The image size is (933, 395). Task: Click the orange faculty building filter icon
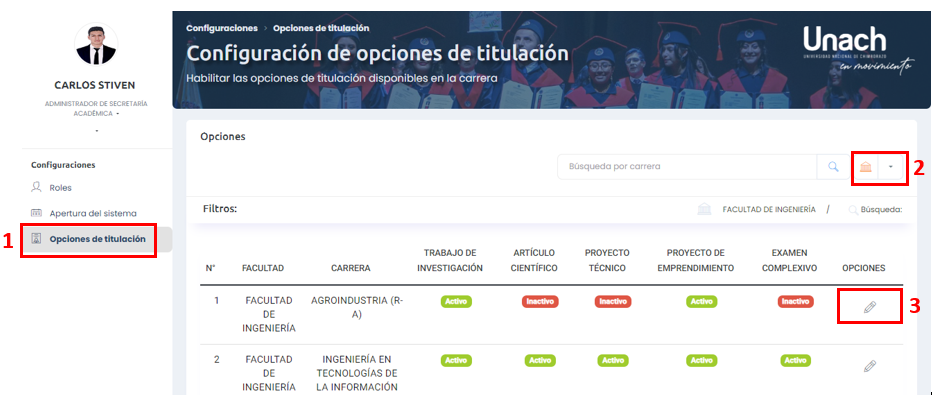click(x=866, y=167)
